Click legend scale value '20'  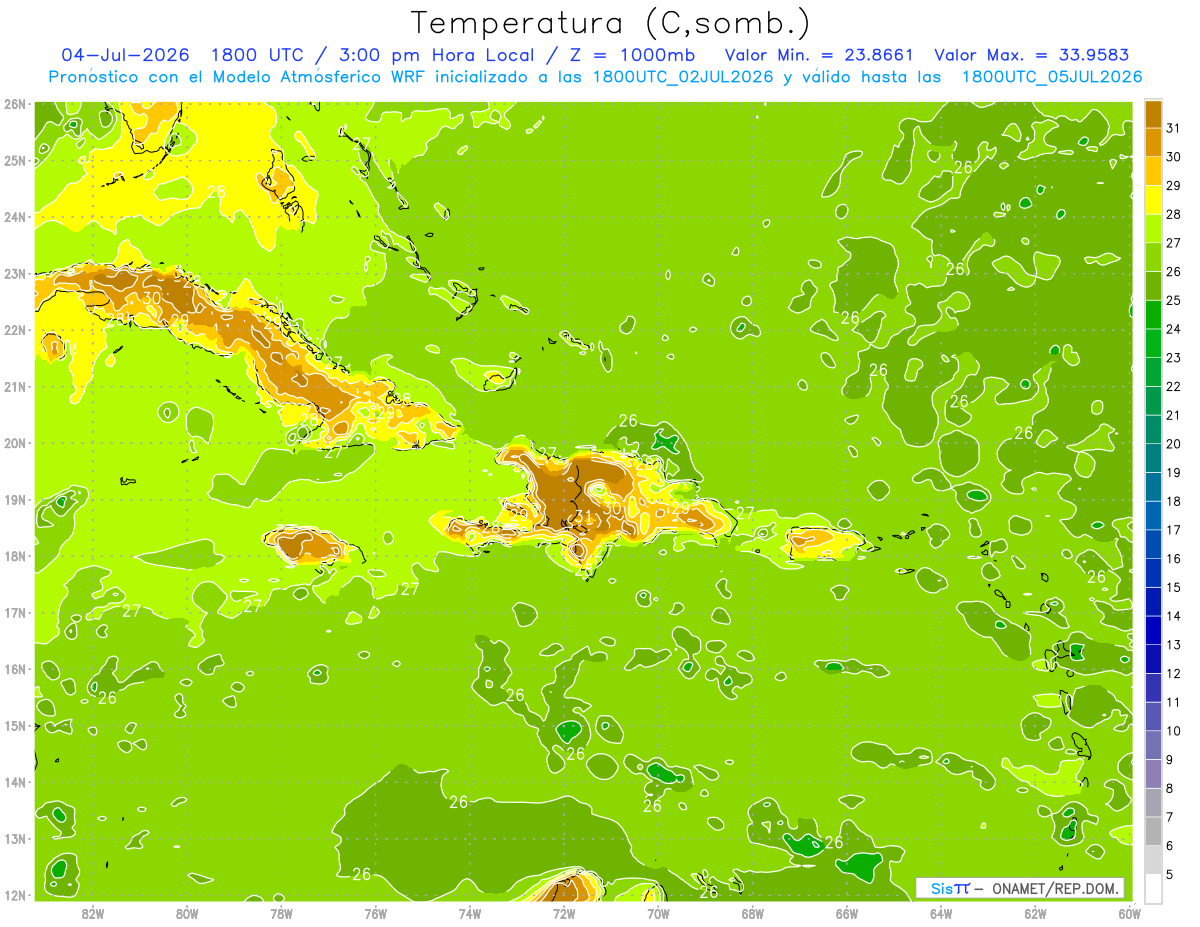click(1173, 444)
